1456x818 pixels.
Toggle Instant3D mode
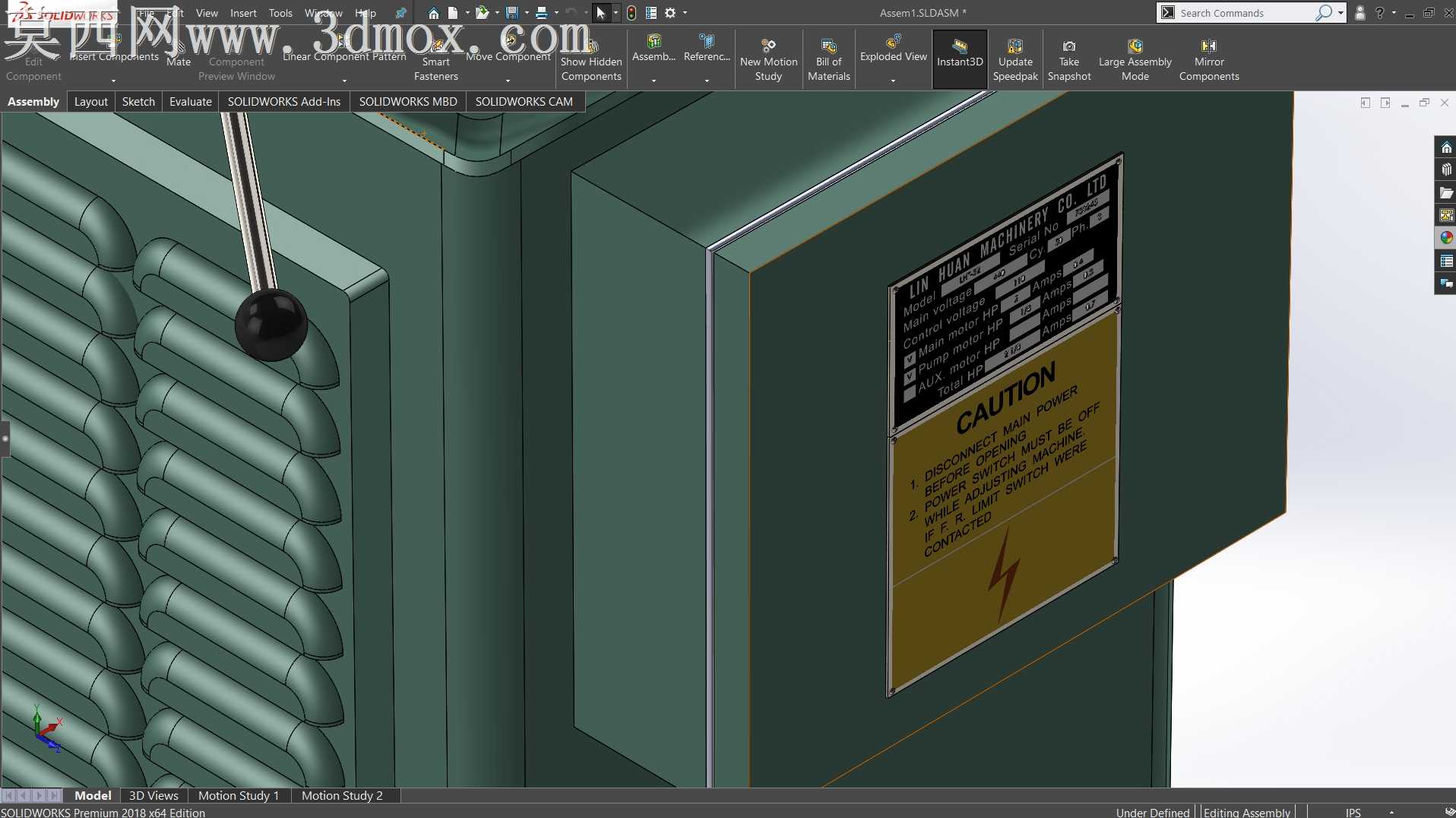960,59
